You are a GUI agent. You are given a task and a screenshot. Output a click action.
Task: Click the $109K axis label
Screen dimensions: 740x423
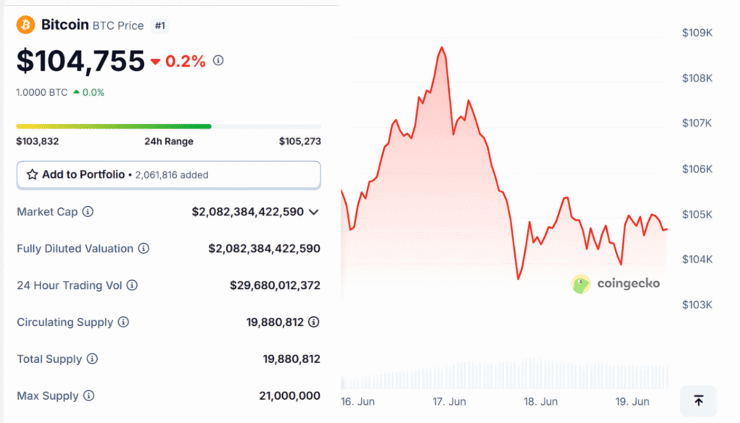point(697,33)
